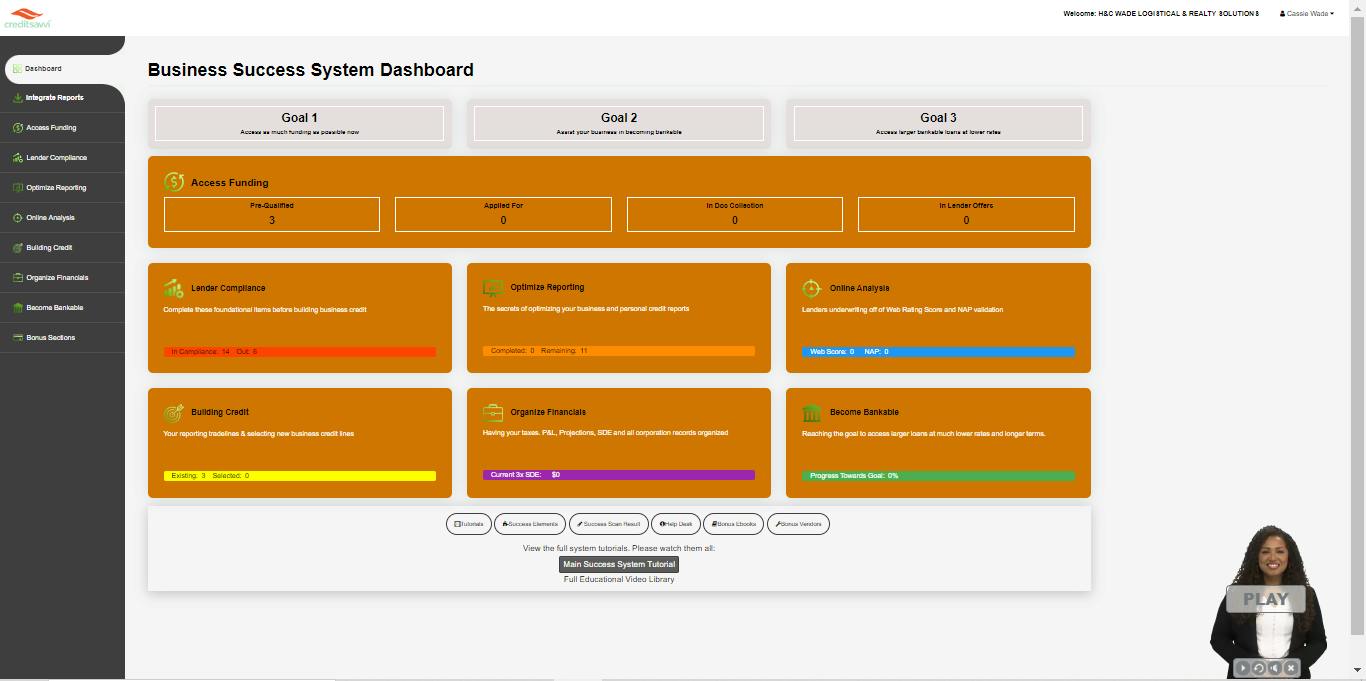Click the Optimize Reporting presentation icon in card
Viewport: 1366px width, 681px height.
(x=493, y=288)
